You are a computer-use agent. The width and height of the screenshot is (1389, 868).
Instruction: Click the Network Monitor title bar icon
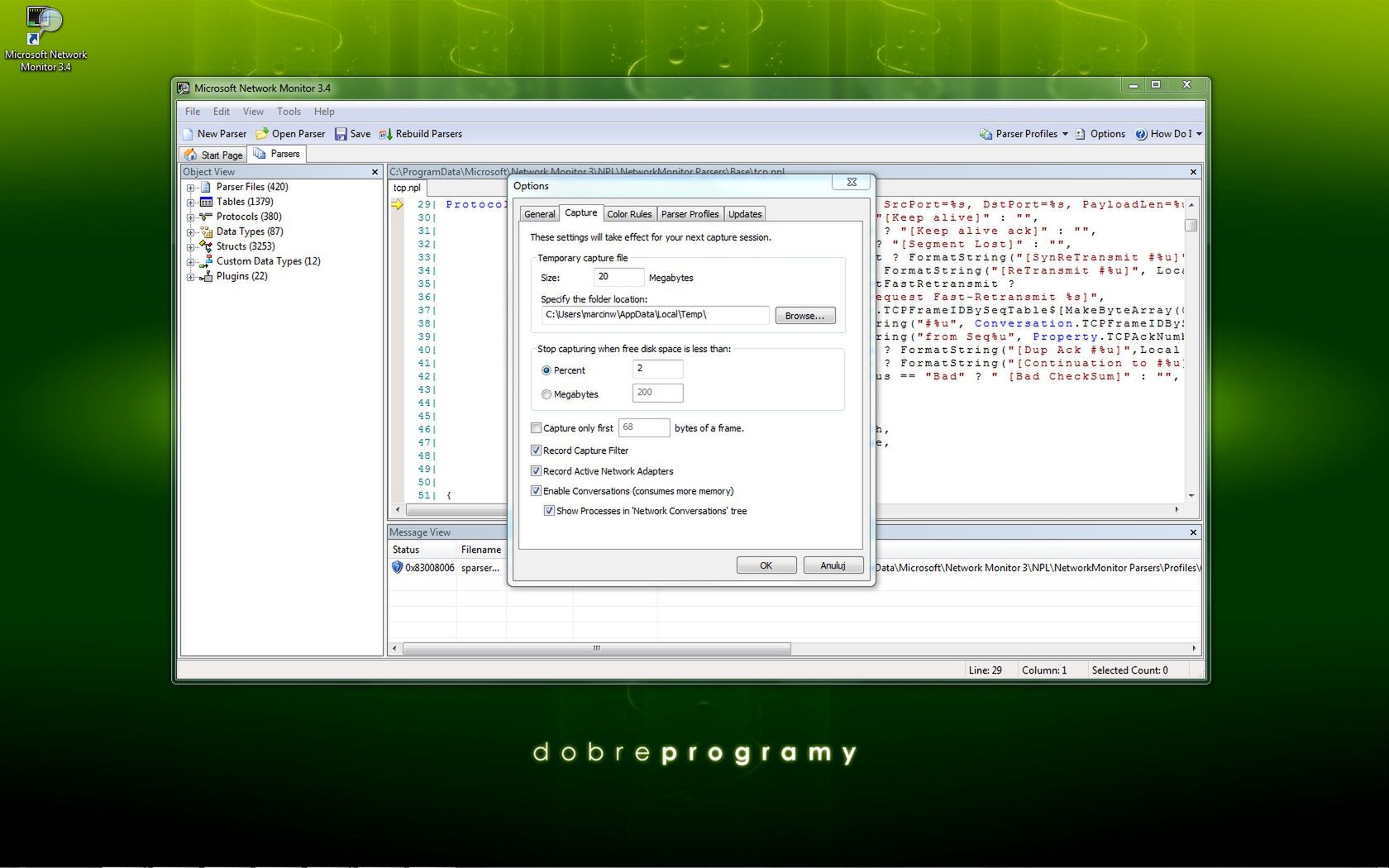184,88
